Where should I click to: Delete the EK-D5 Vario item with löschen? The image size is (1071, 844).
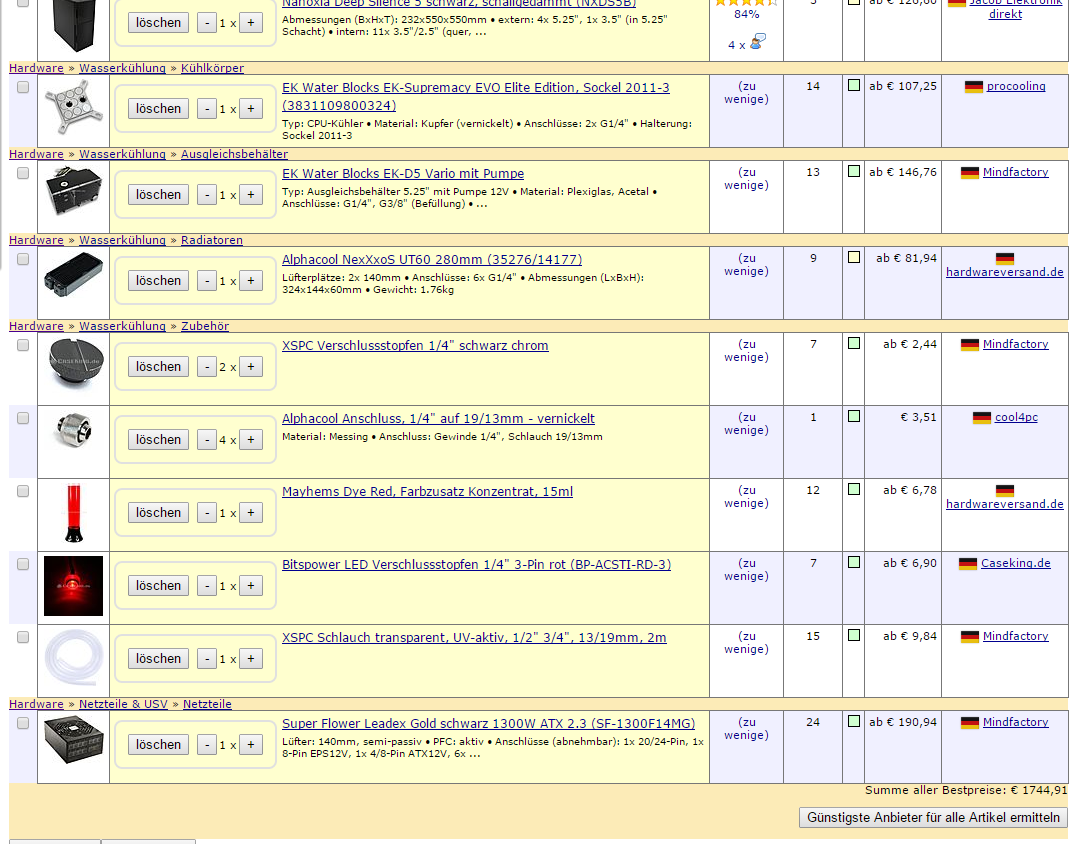pyautogui.click(x=158, y=195)
